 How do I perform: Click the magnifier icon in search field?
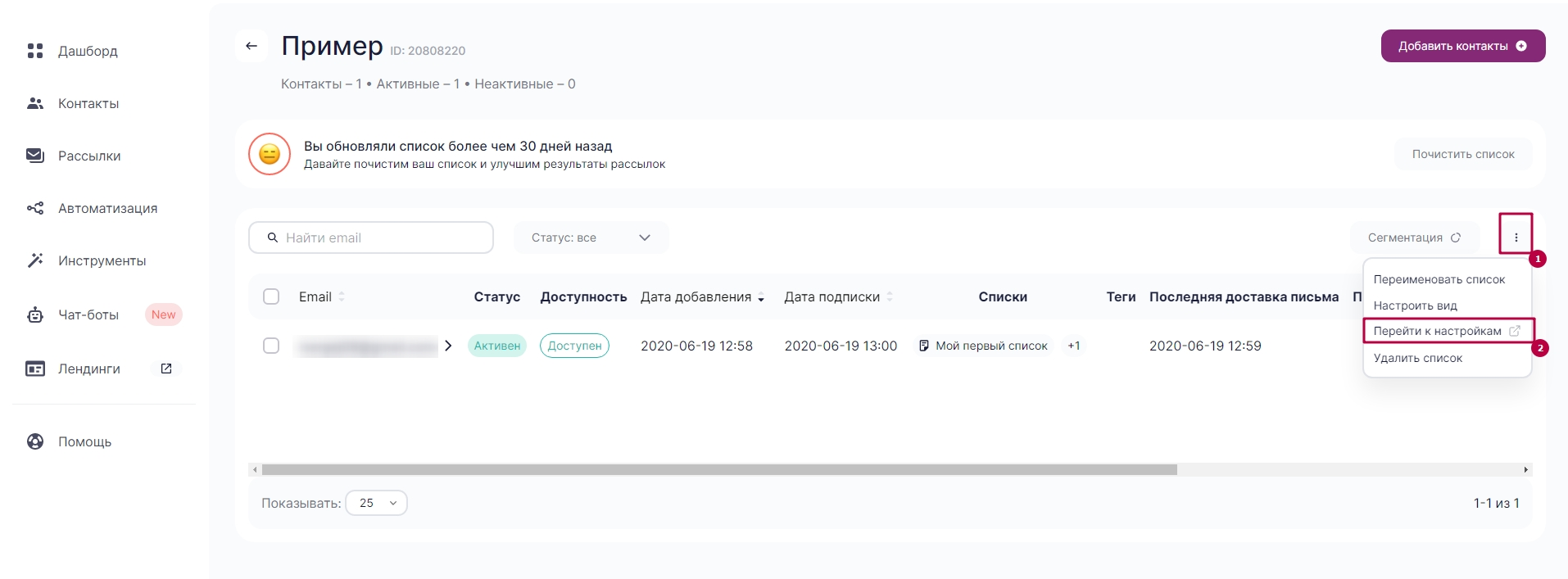pyautogui.click(x=273, y=237)
